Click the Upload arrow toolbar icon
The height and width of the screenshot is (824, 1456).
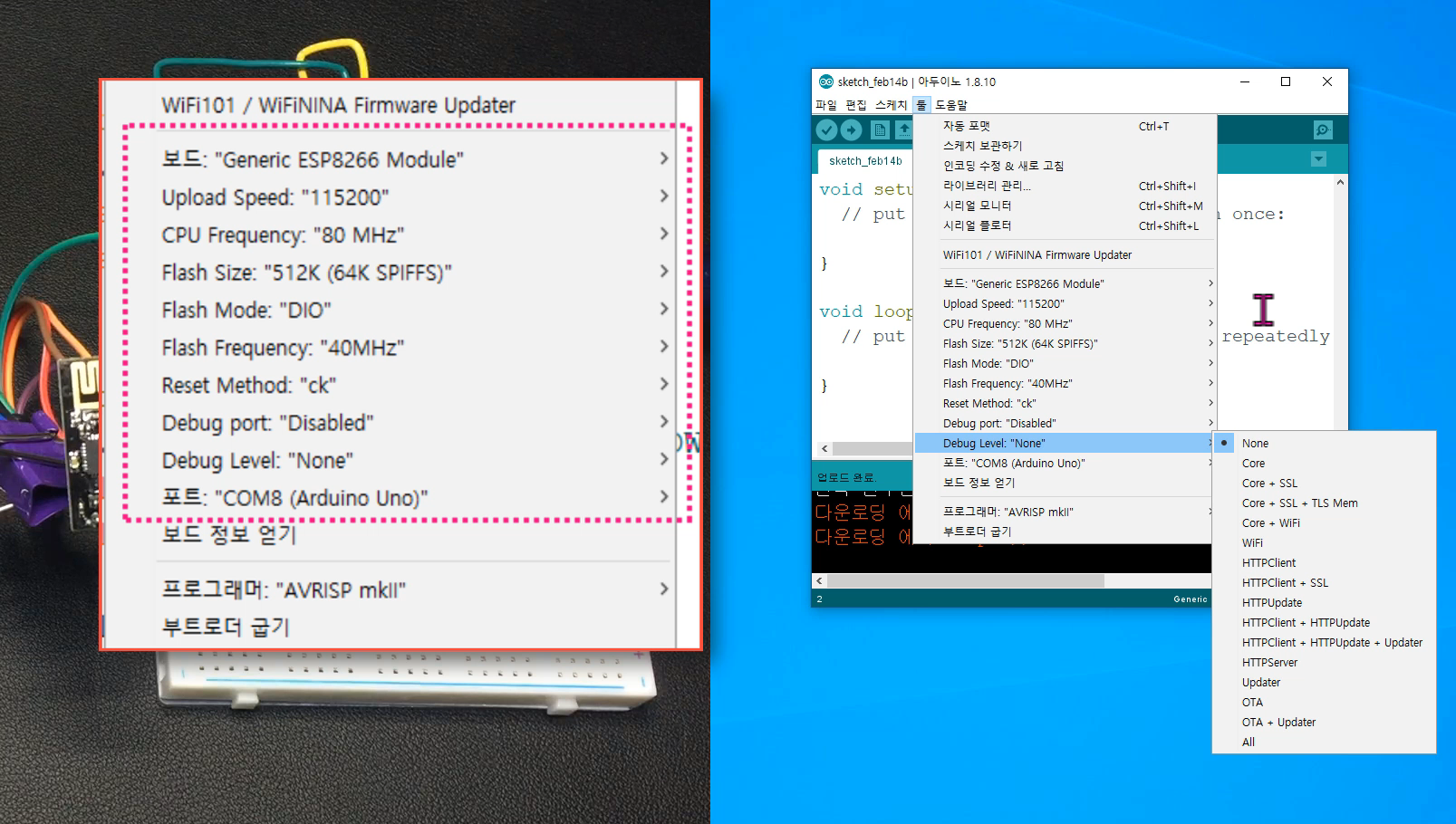[x=851, y=130]
